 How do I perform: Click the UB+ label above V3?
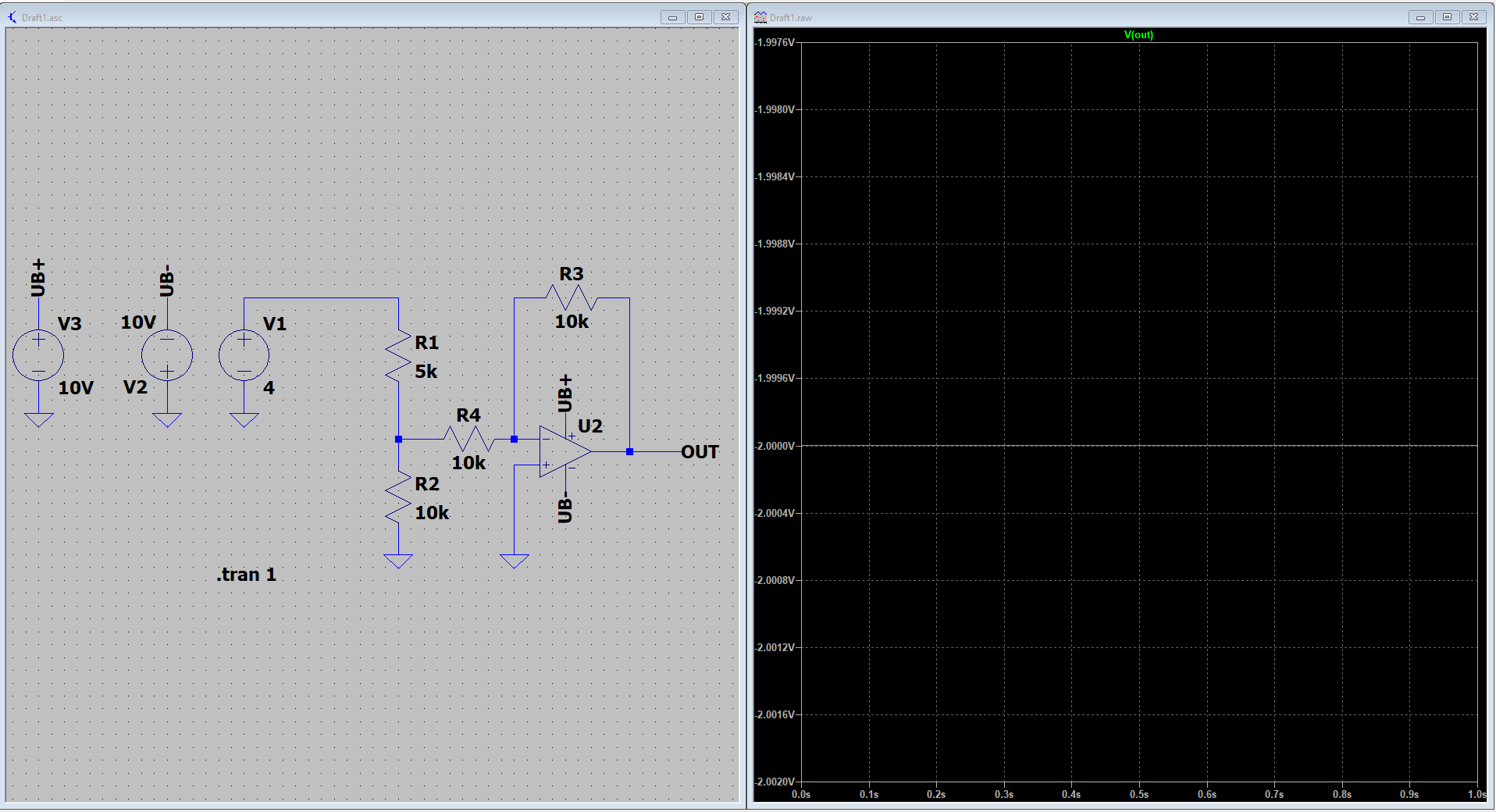click(x=38, y=278)
